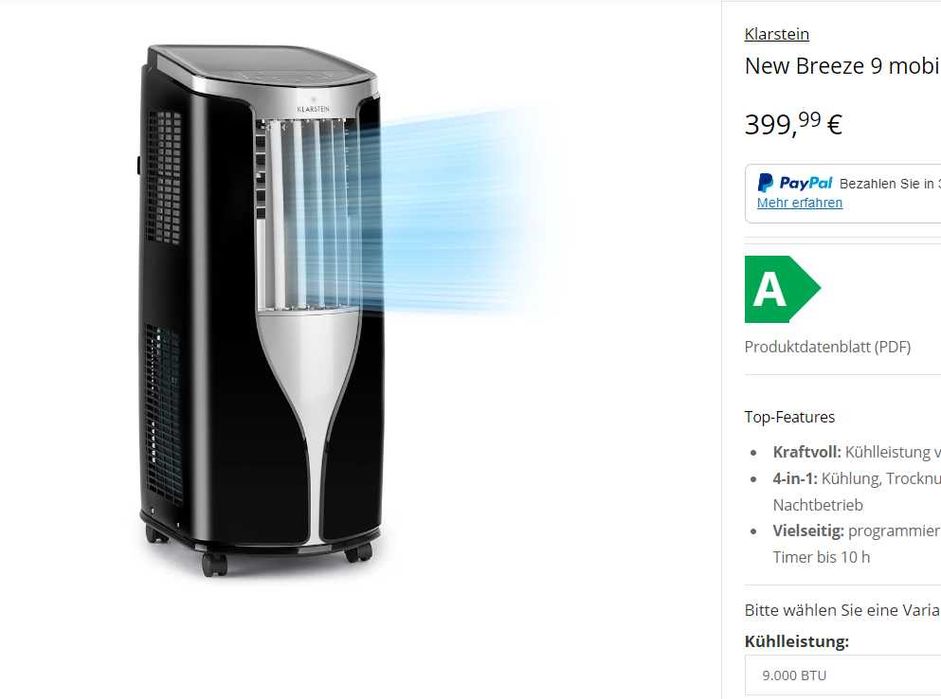Open the Klarstein brand link
Screen dimensions: 941x699
tap(777, 34)
